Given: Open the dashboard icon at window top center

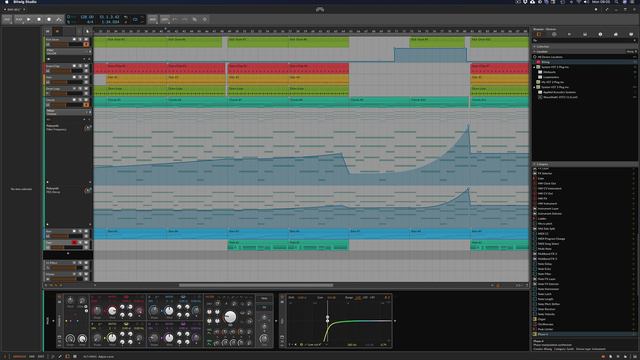Looking at the screenshot, I should point(320,9).
